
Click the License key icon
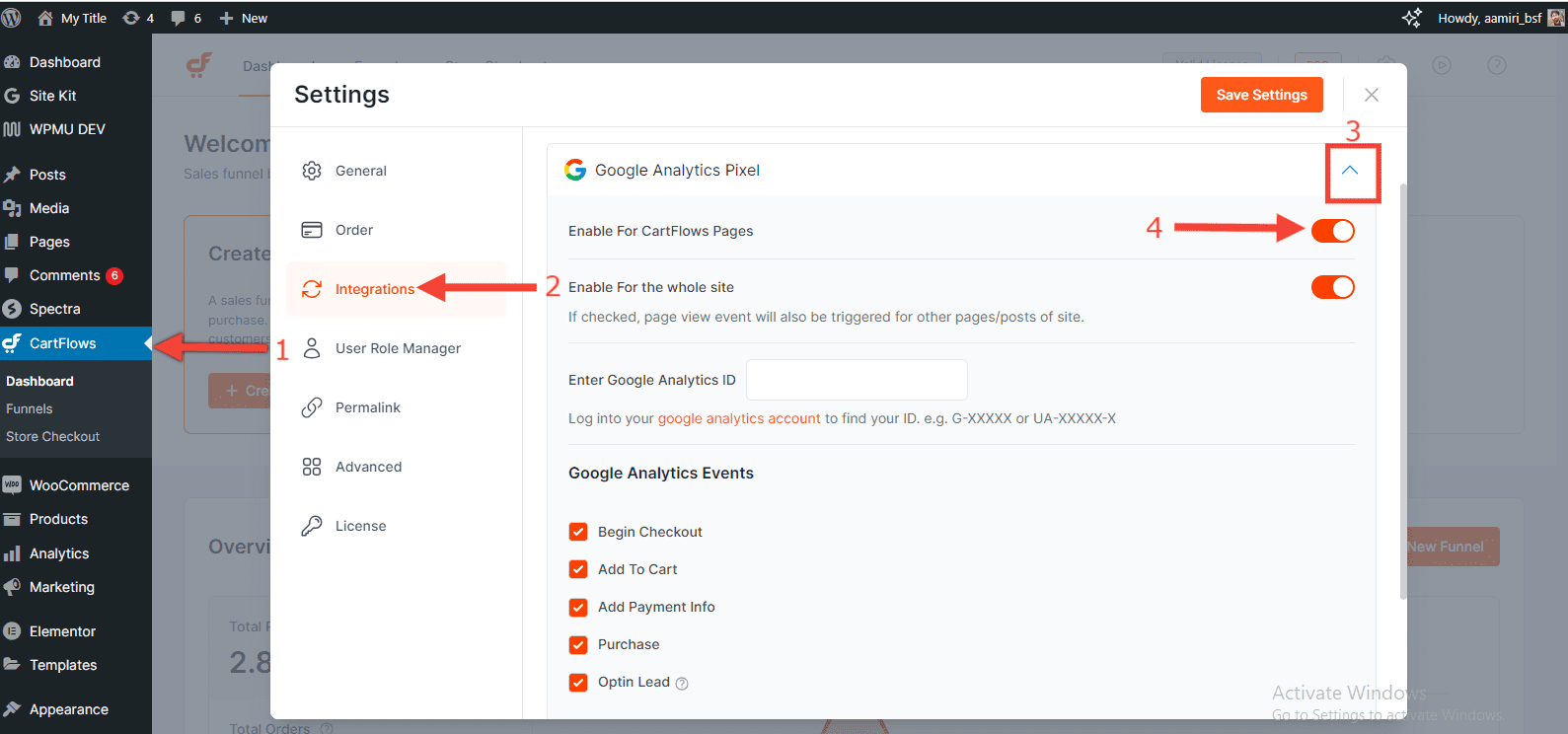pos(312,526)
